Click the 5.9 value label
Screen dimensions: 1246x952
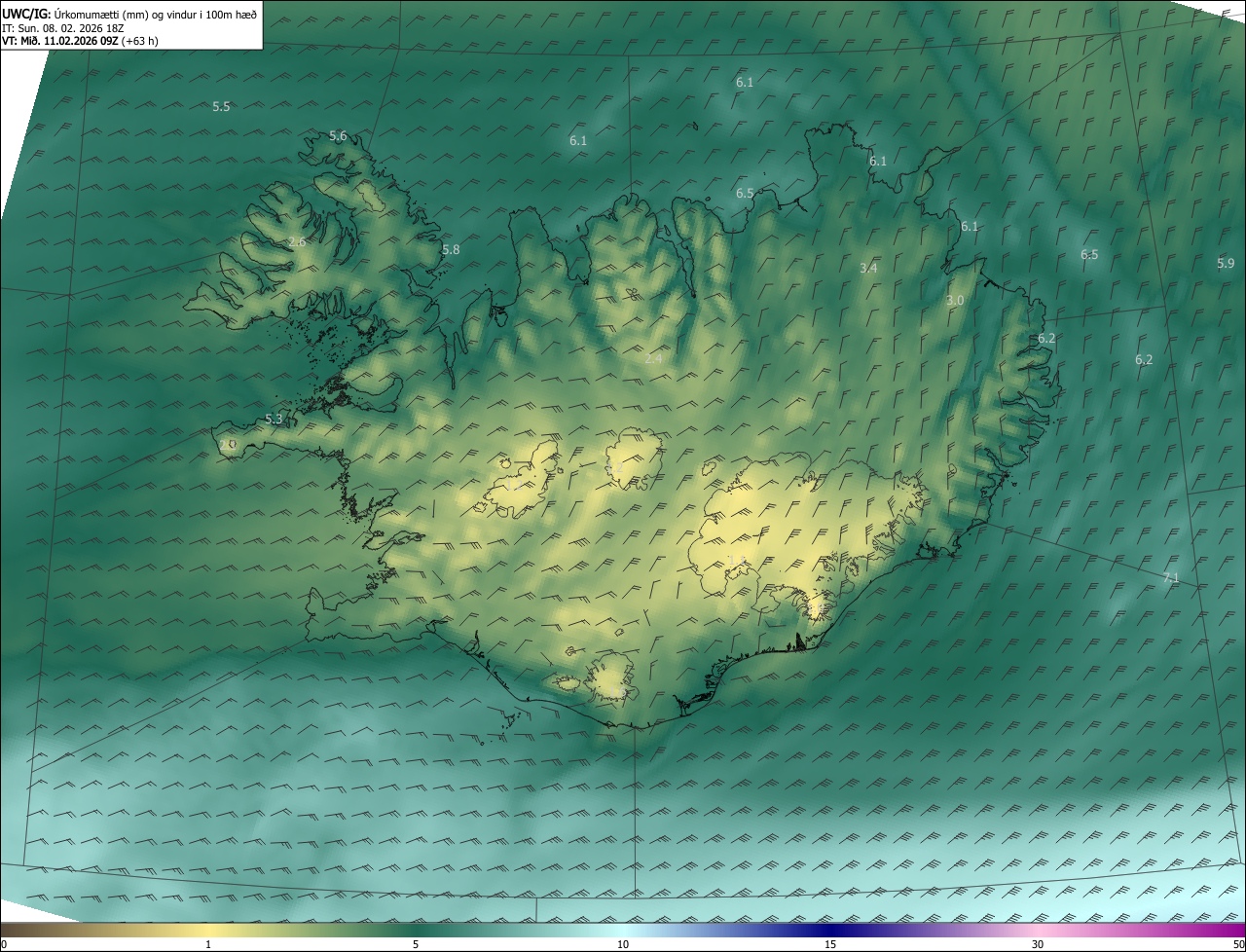pos(1226,264)
